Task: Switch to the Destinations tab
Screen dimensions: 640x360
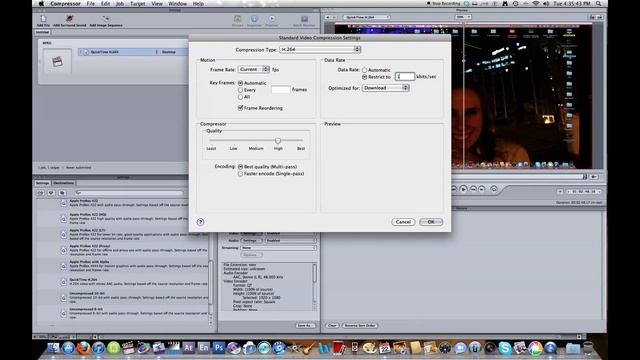Action: [64, 183]
